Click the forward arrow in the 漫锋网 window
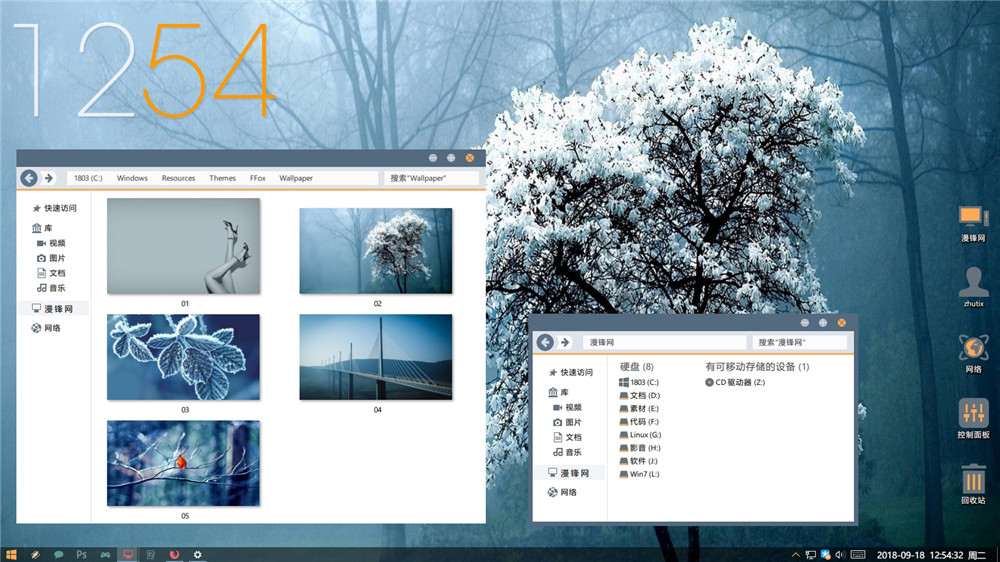 pos(564,342)
